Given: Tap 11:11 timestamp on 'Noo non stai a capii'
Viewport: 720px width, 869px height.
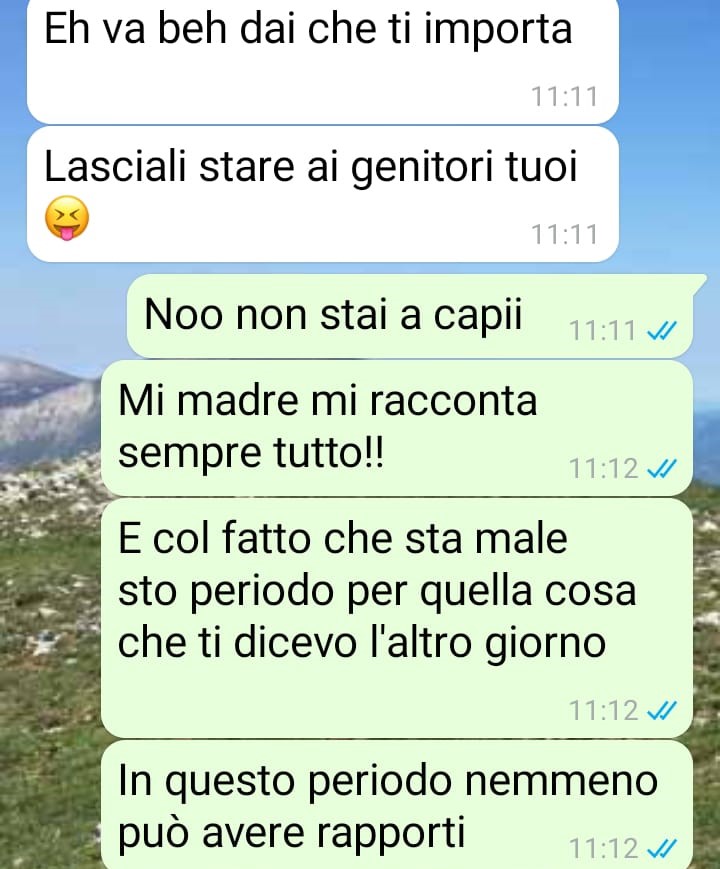Looking at the screenshot, I should [602, 331].
